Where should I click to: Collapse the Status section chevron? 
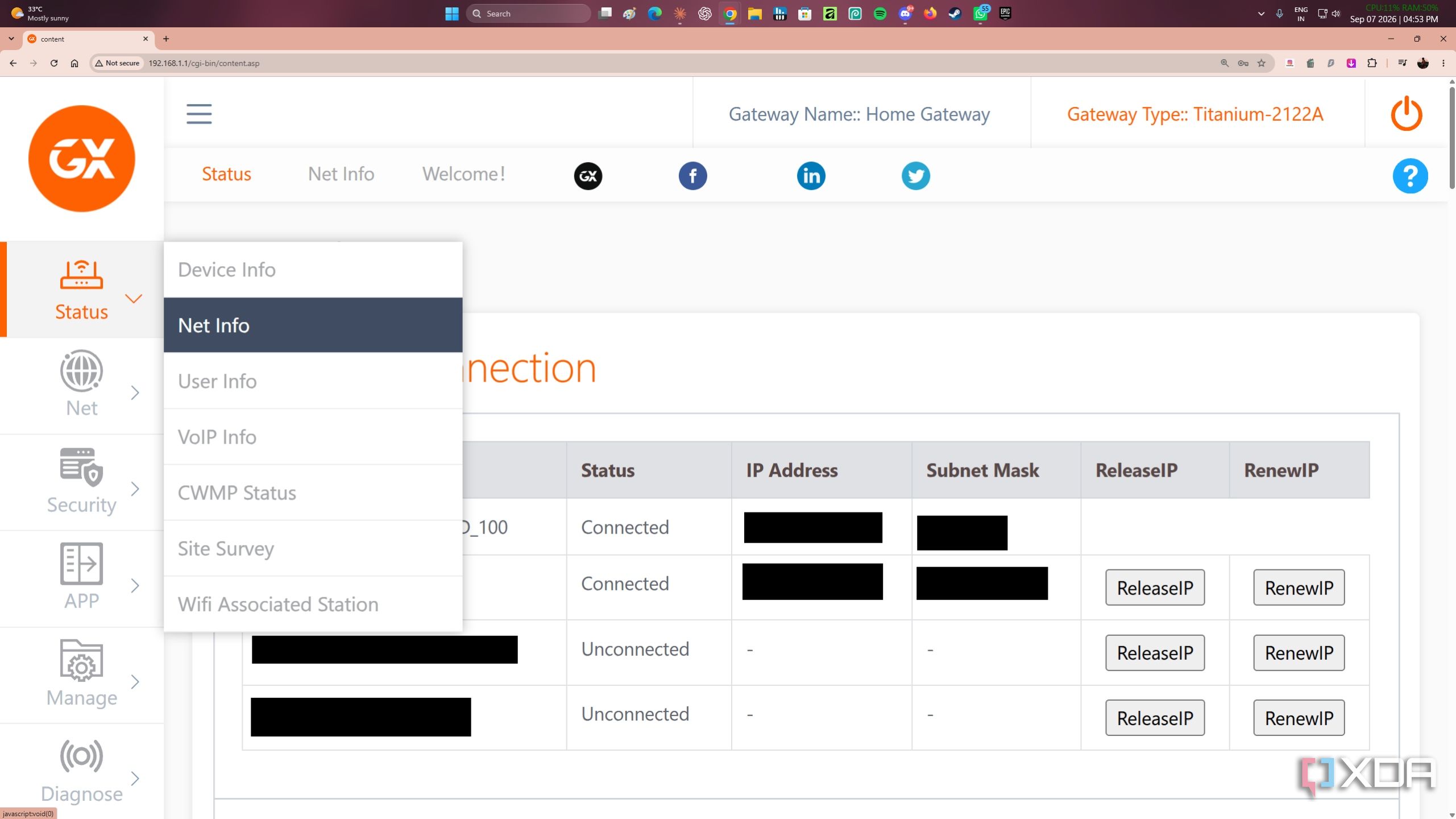(134, 299)
